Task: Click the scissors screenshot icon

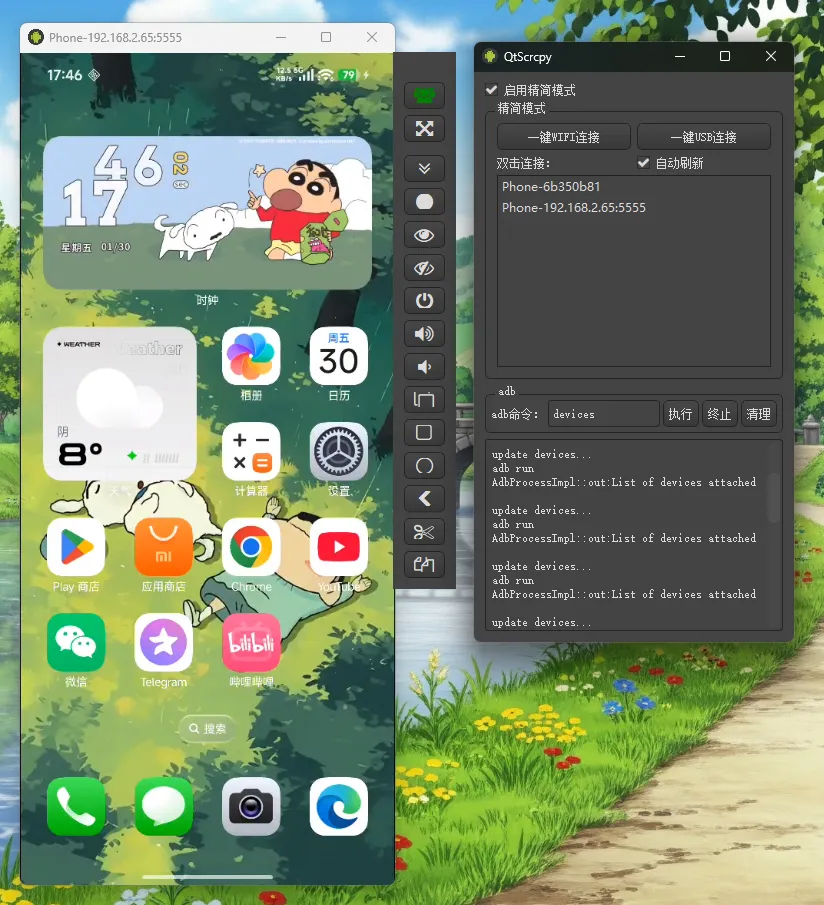Action: [x=424, y=532]
